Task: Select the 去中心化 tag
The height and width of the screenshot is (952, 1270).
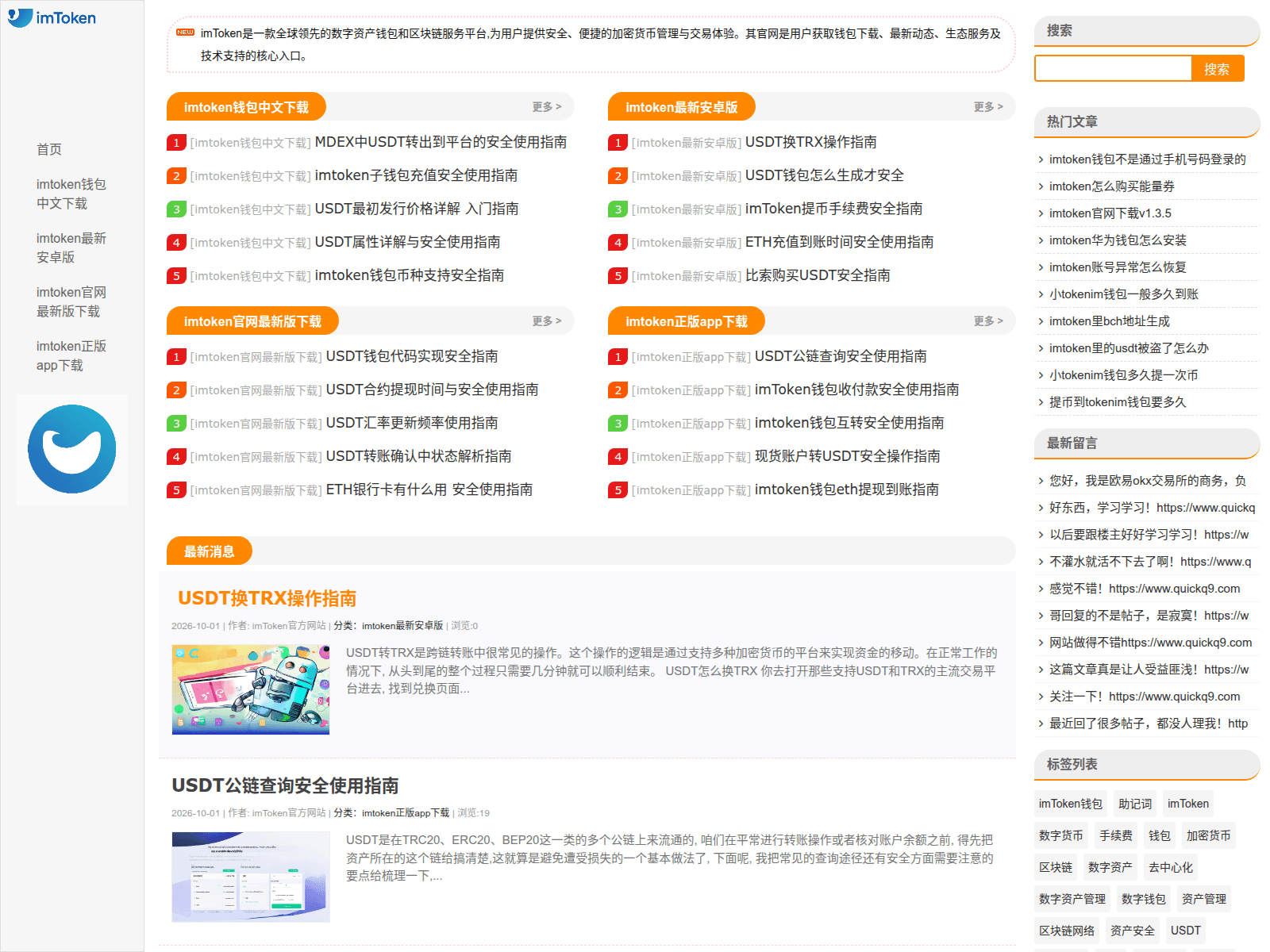Action: (x=1171, y=867)
